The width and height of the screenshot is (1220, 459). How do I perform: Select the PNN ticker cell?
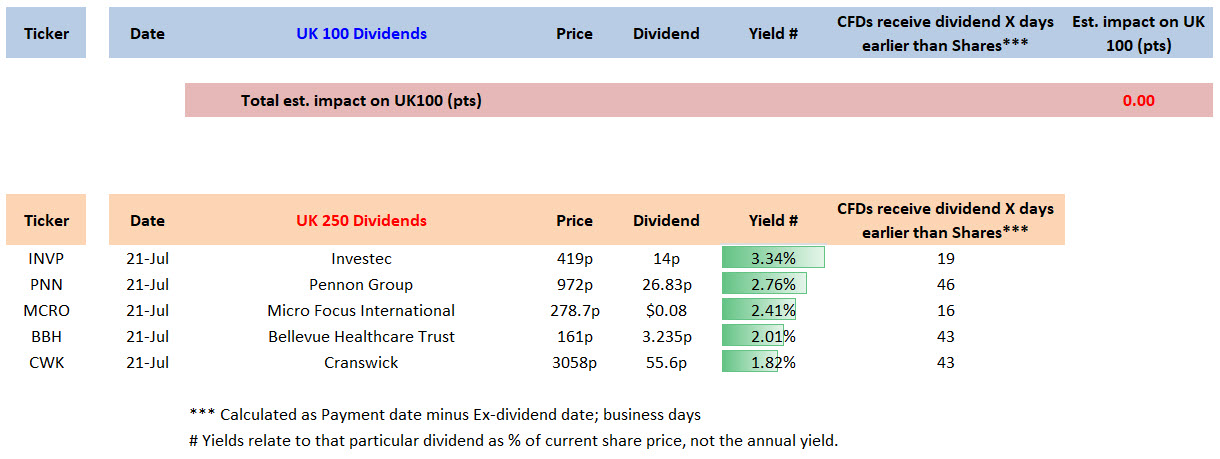[46, 284]
